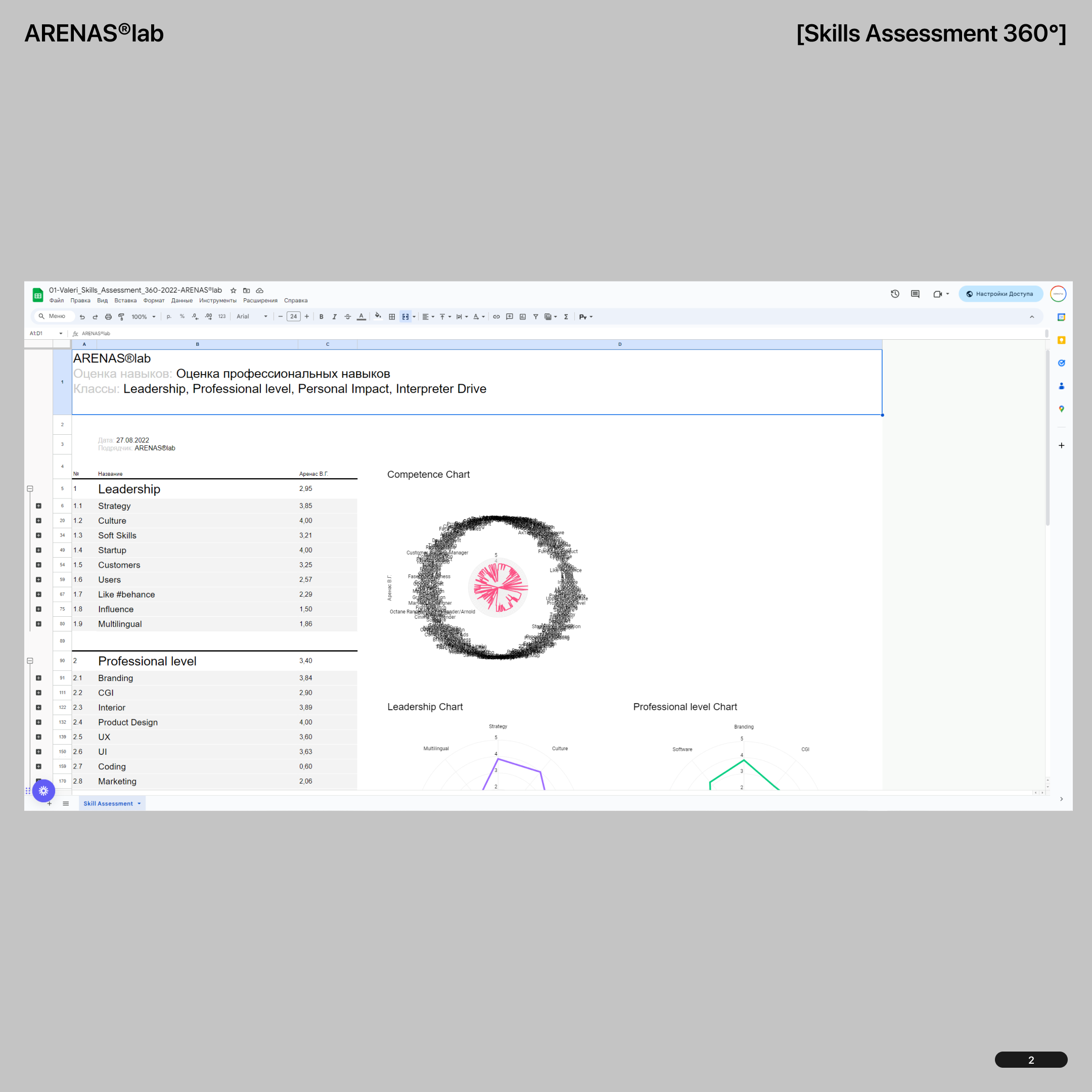Open the Данные menu

pyautogui.click(x=181, y=301)
